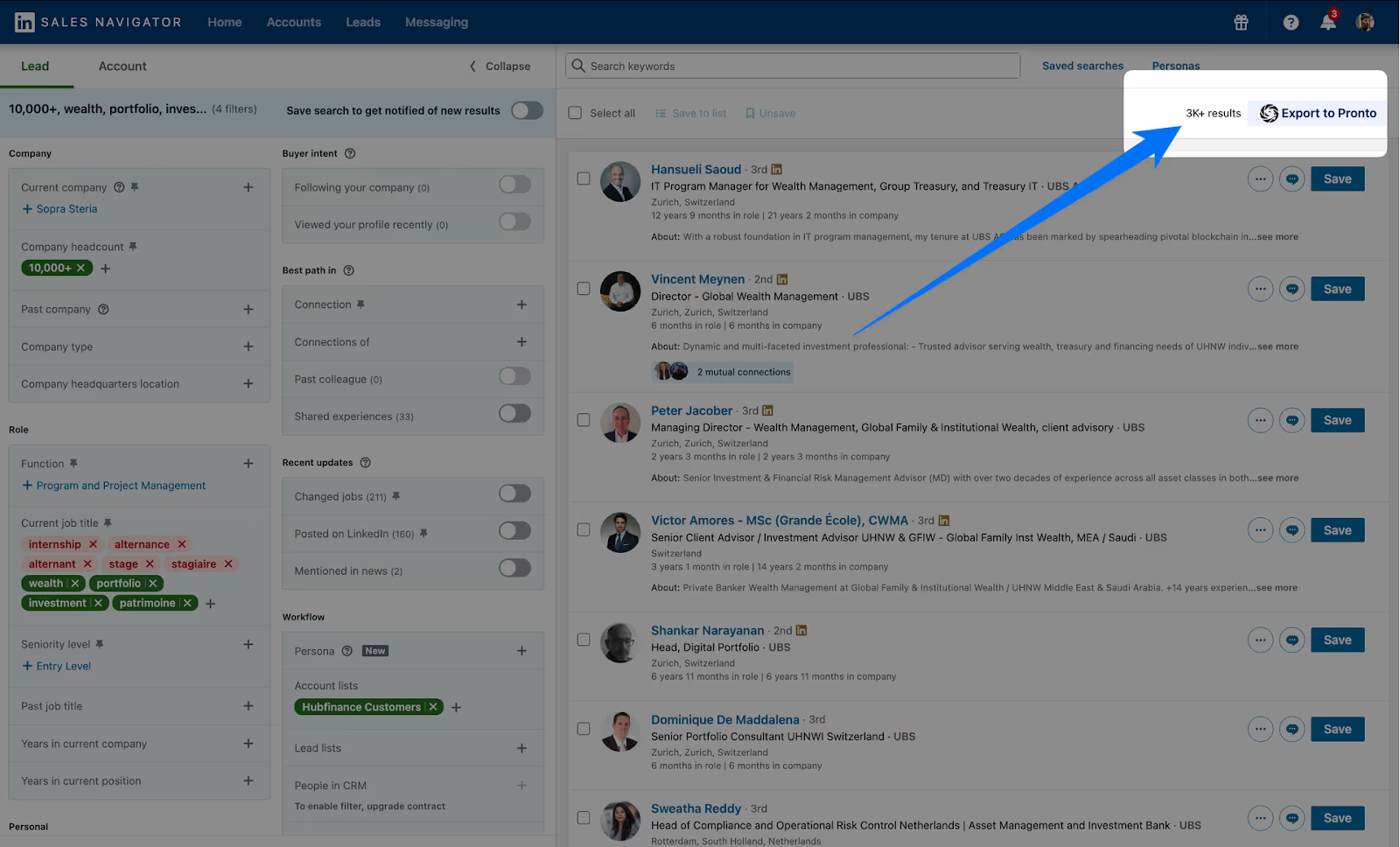The image size is (1400, 847).
Task: Enable Past colleague filter
Action: [x=514, y=376]
